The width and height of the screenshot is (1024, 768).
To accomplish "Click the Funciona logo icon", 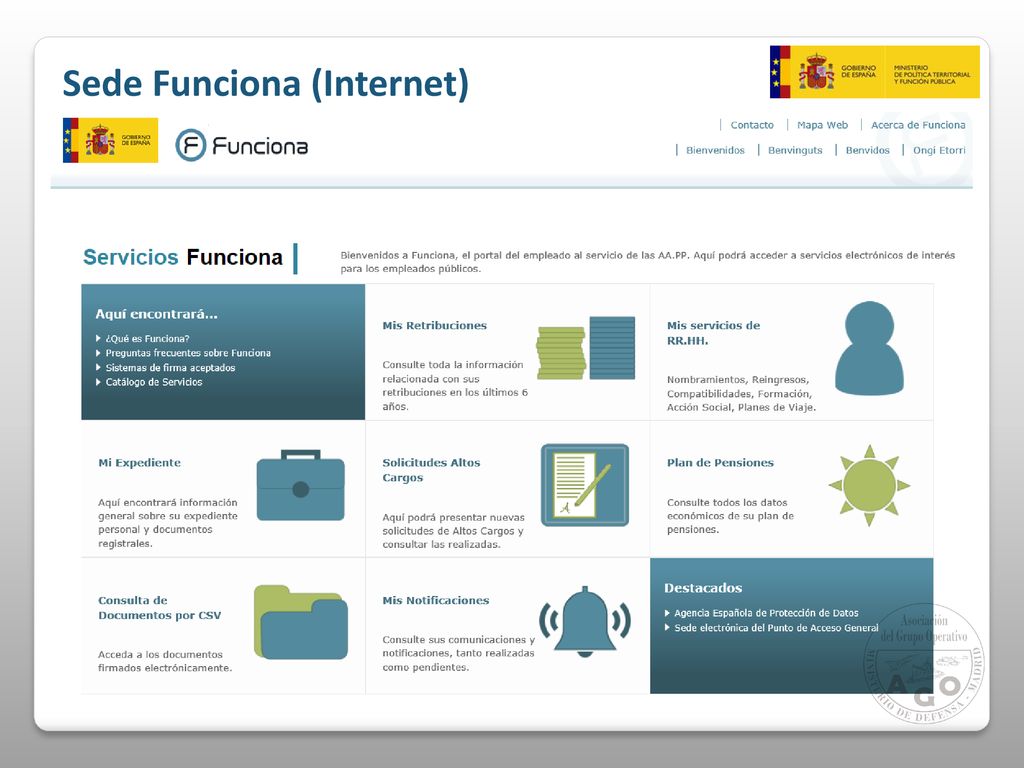I will pyautogui.click(x=191, y=145).
